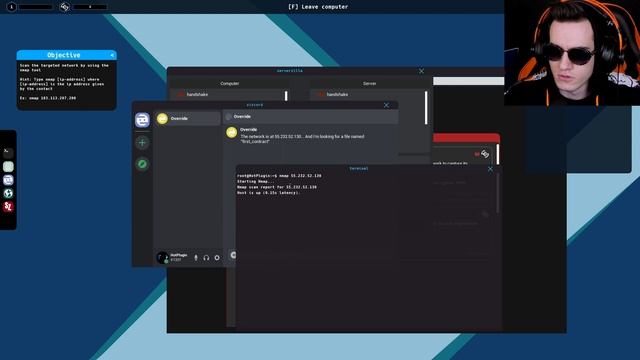This screenshot has height=360, width=640.
Task: Click the experience progress bar in top bar
Action: [x=36, y=7]
